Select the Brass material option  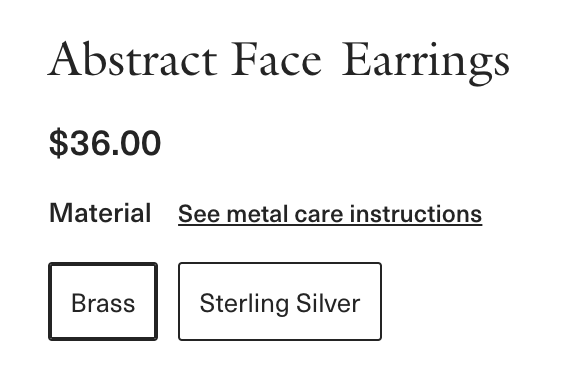pyautogui.click(x=103, y=301)
